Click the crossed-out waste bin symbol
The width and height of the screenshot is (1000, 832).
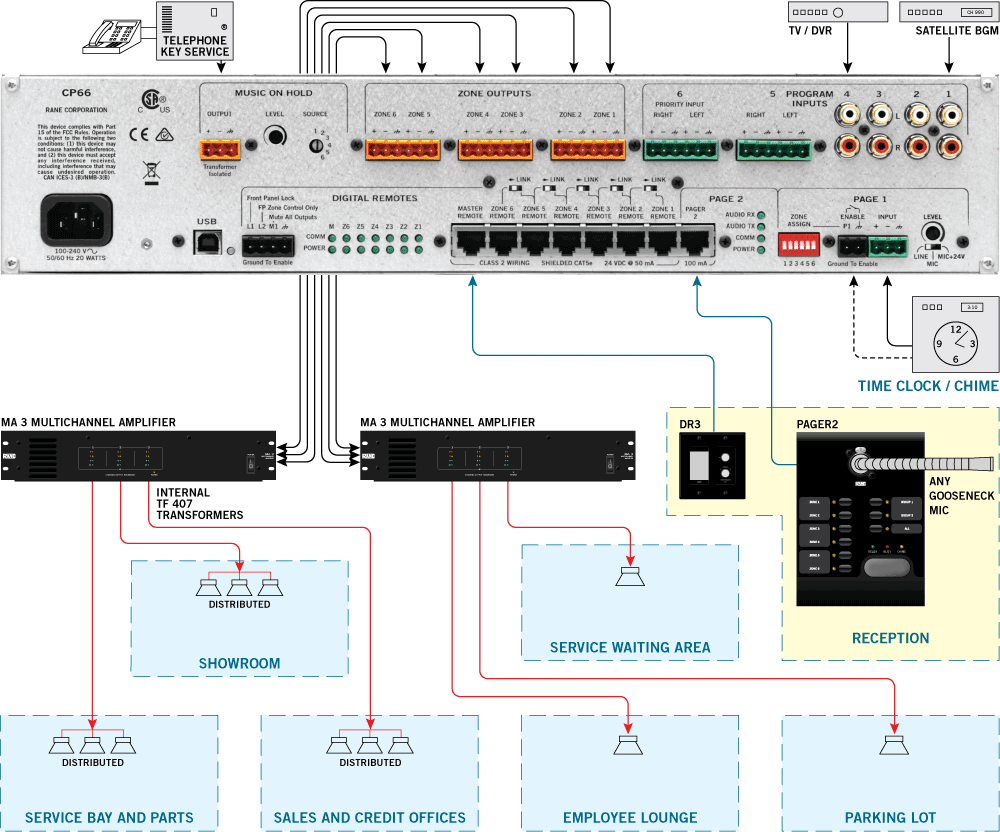point(151,172)
